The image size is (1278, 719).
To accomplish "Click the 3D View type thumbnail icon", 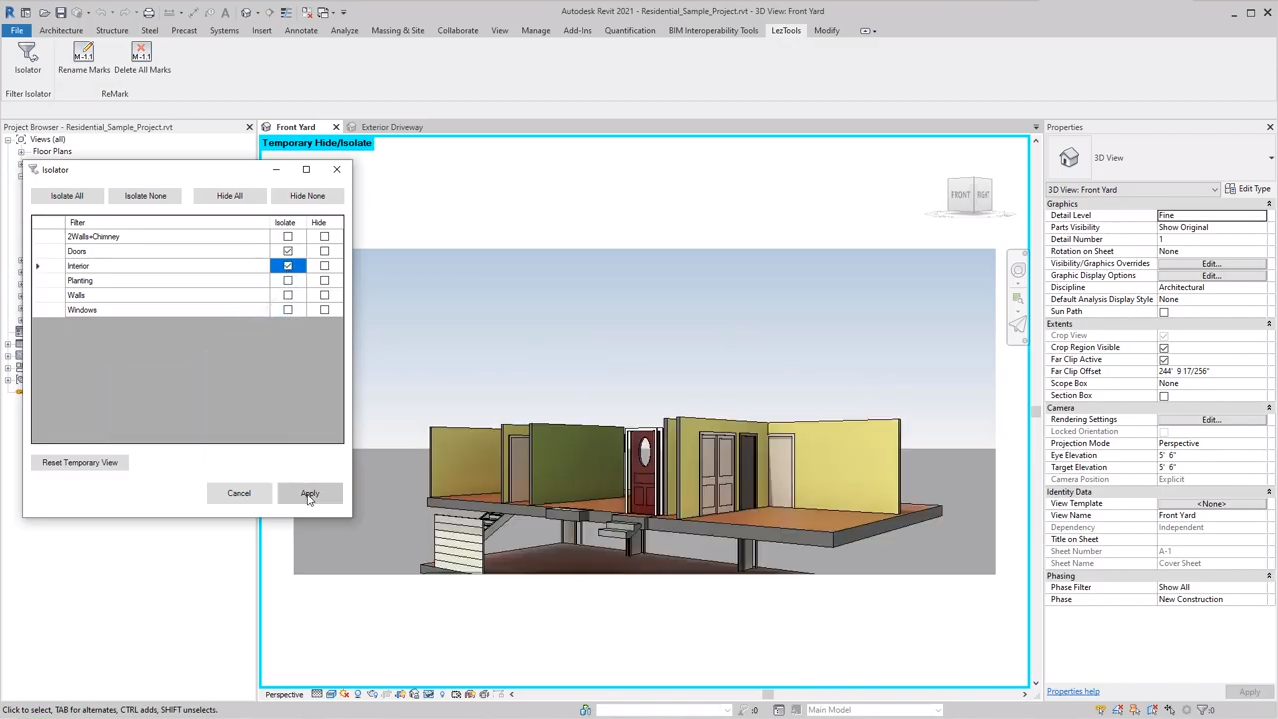I will click(1069, 158).
